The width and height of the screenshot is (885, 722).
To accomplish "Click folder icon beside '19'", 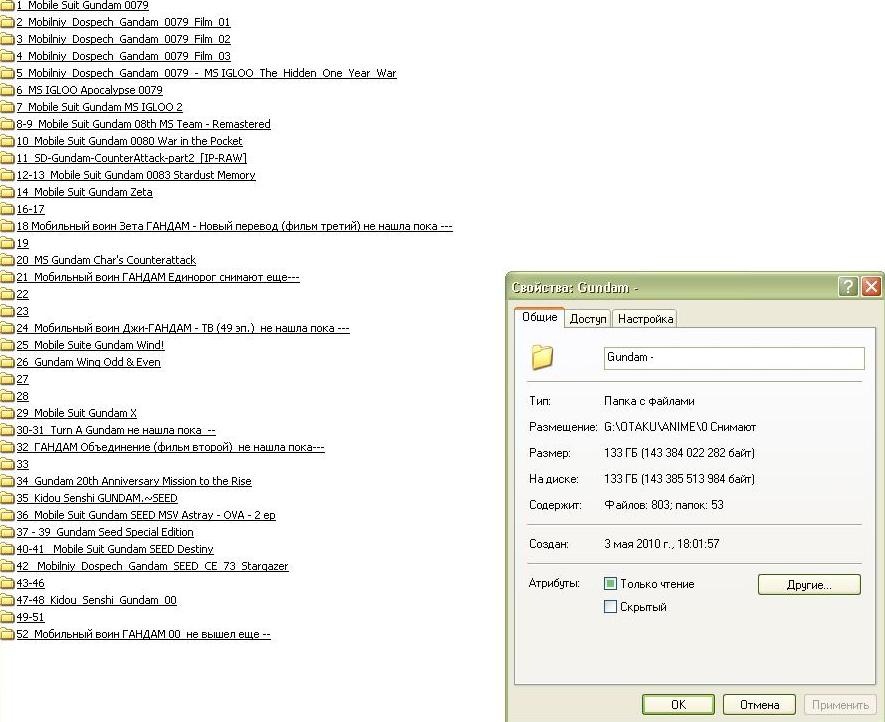I will [7, 243].
